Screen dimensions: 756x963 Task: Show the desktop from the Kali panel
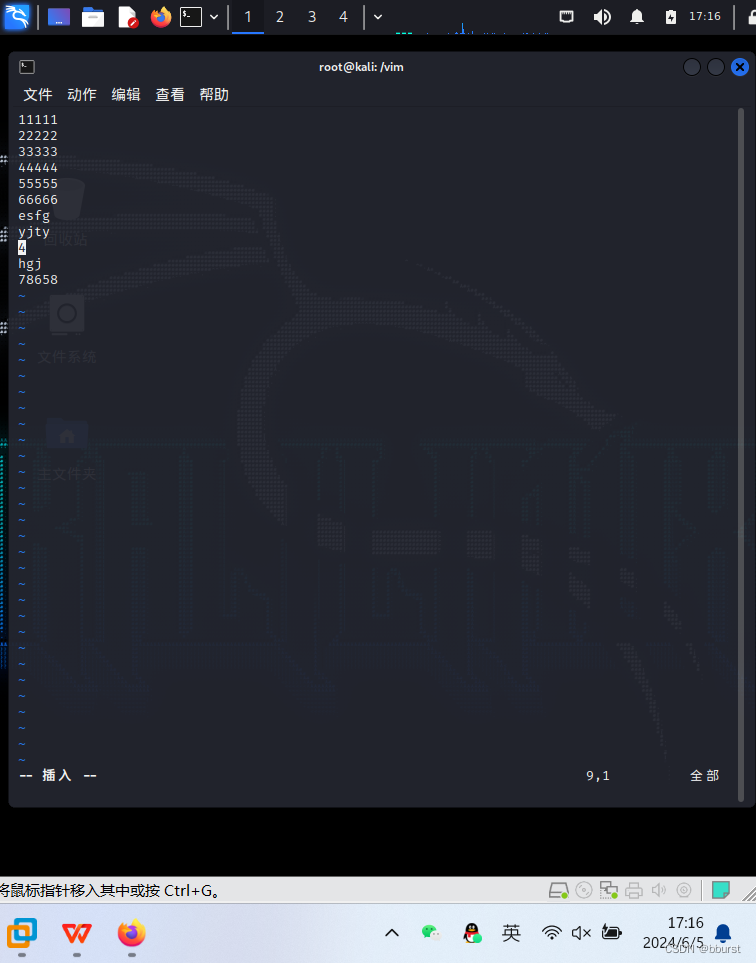pyautogui.click(x=59, y=17)
